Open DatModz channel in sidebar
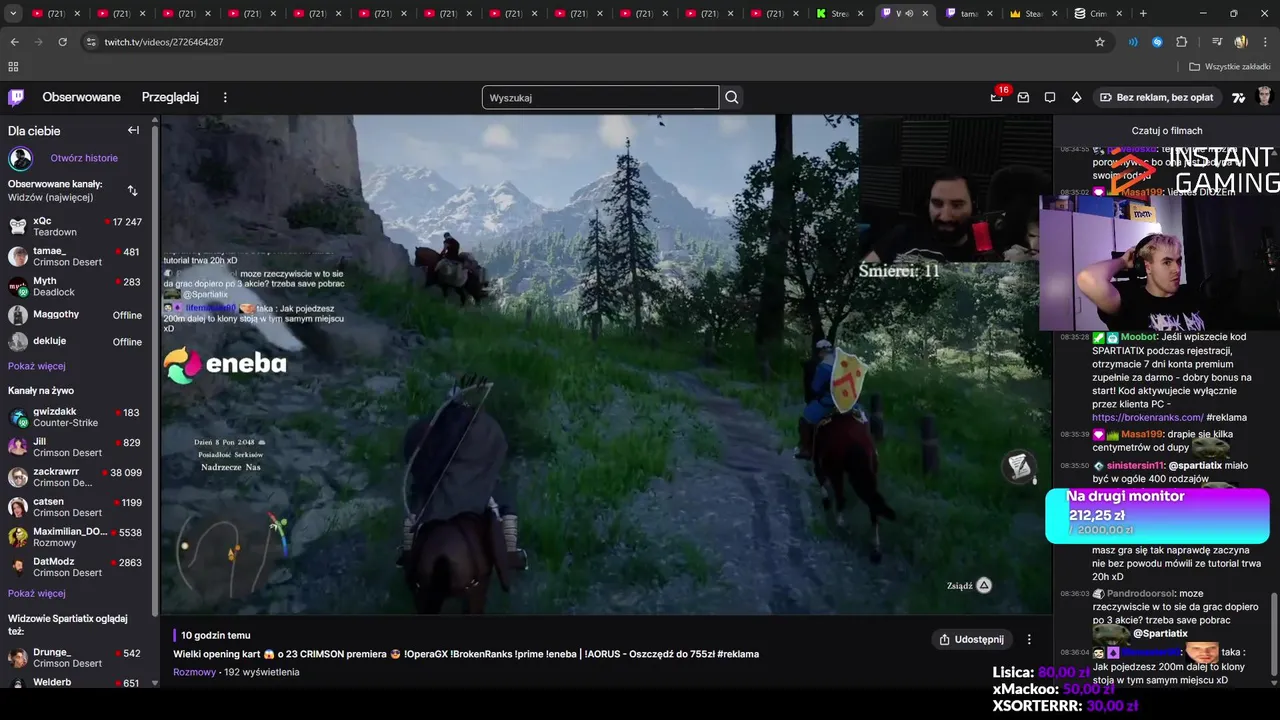The height and width of the screenshot is (720, 1280). pos(75,567)
